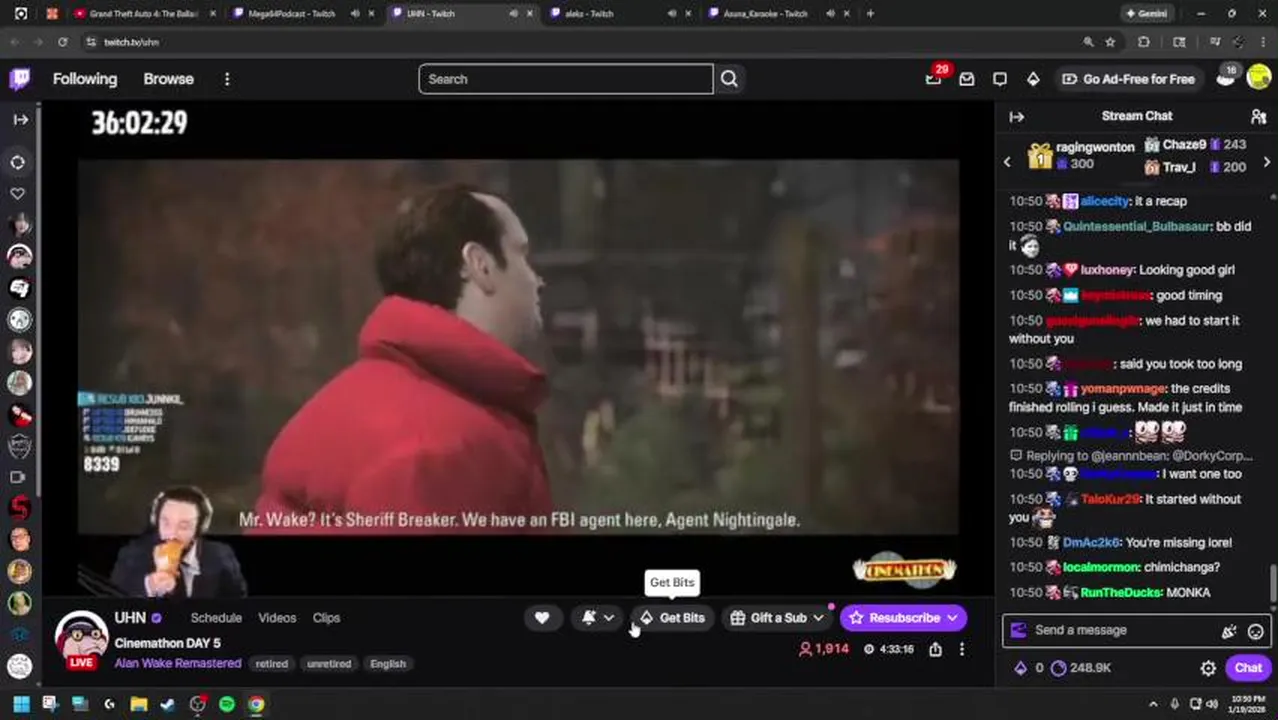Open UHN Videos tab
Viewport: 1278px width, 720px height.
click(277, 618)
